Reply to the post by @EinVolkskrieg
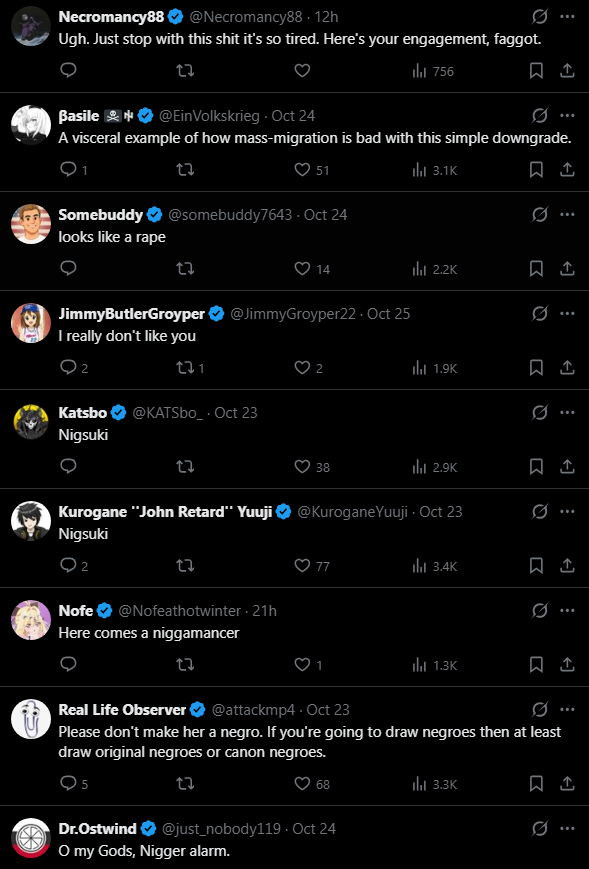Image resolution: width=589 pixels, height=869 pixels. (x=73, y=170)
